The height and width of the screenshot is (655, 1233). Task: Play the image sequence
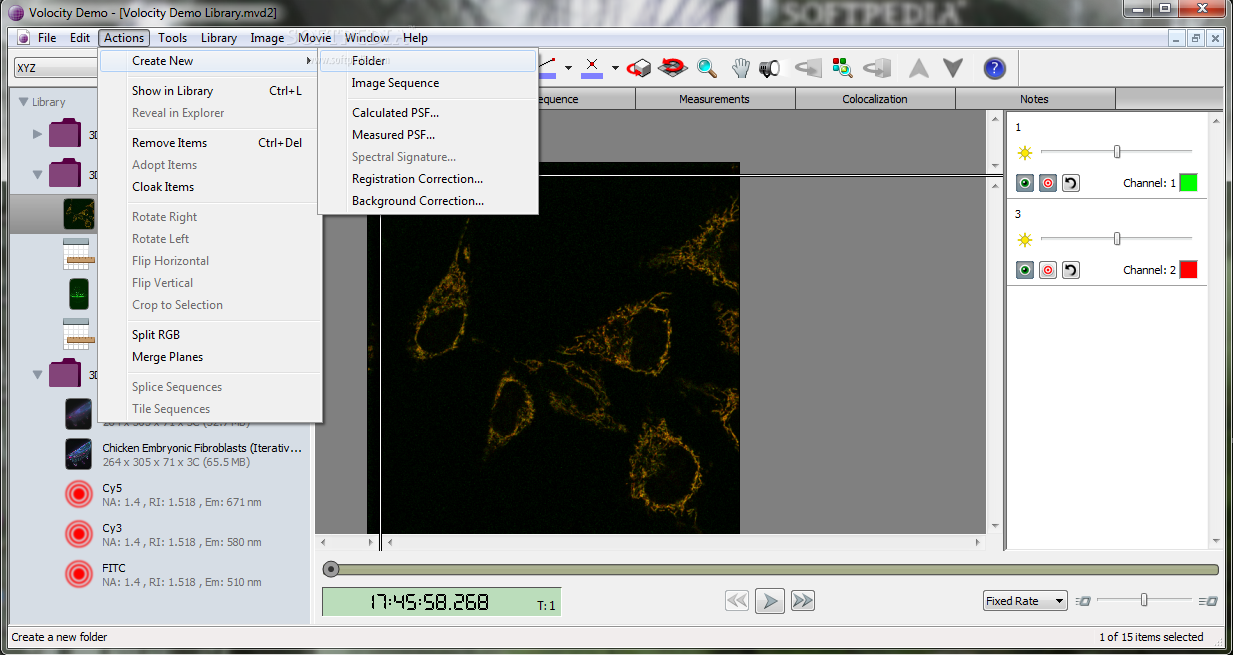(770, 600)
